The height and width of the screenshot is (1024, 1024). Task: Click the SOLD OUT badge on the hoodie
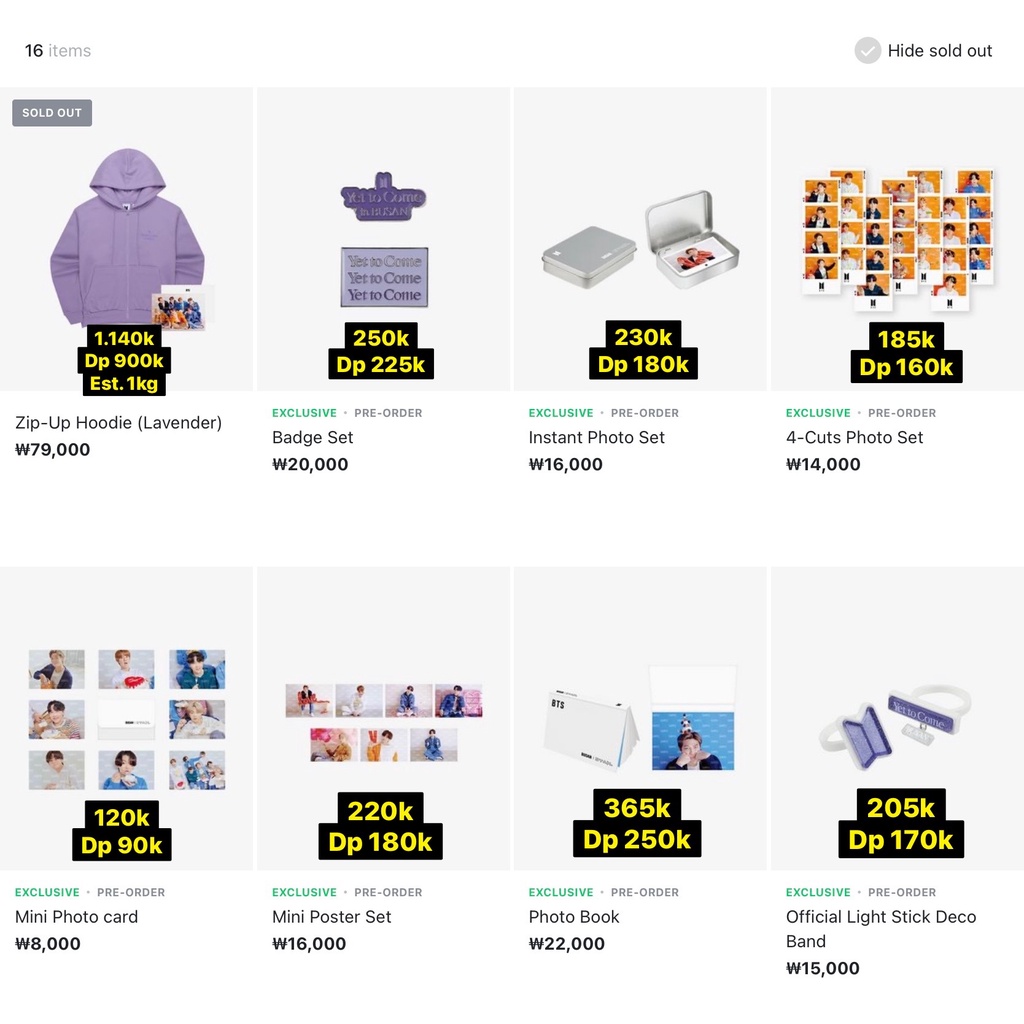pyautogui.click(x=52, y=112)
